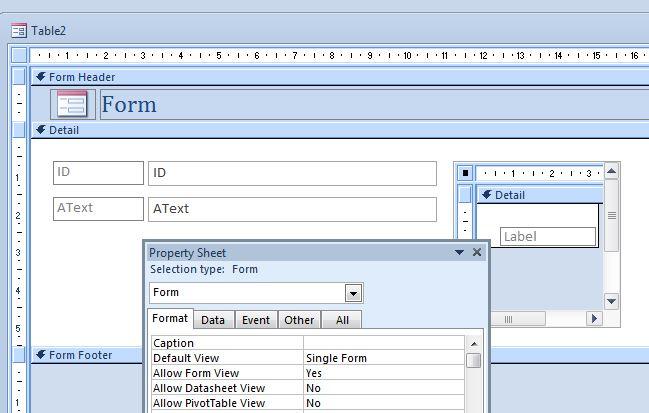Select the AText text box control

pyautogui.click(x=292, y=209)
